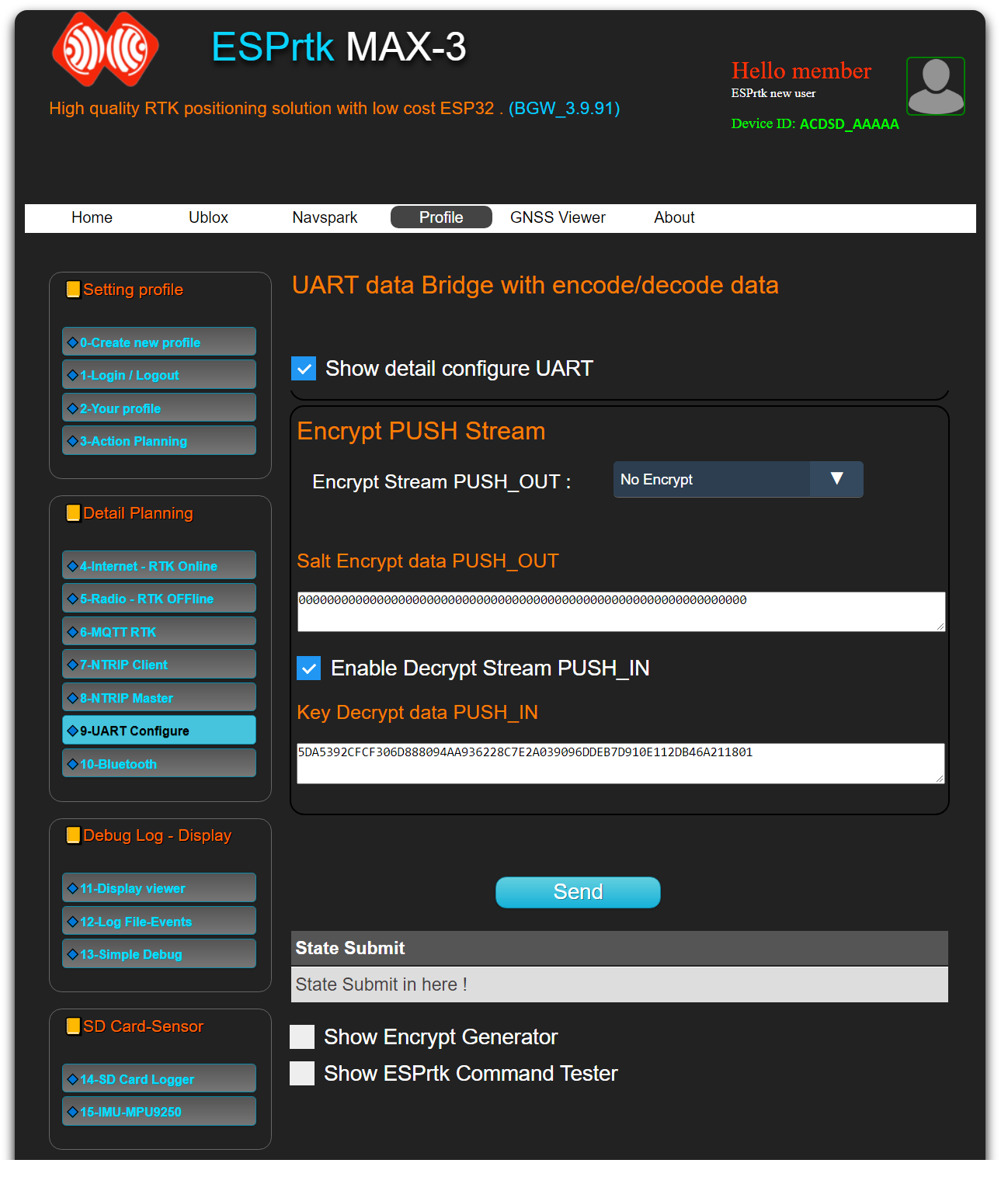Click the user avatar profile icon
Image resolution: width=1008 pixels, height=1184 pixels.
pyautogui.click(x=935, y=86)
